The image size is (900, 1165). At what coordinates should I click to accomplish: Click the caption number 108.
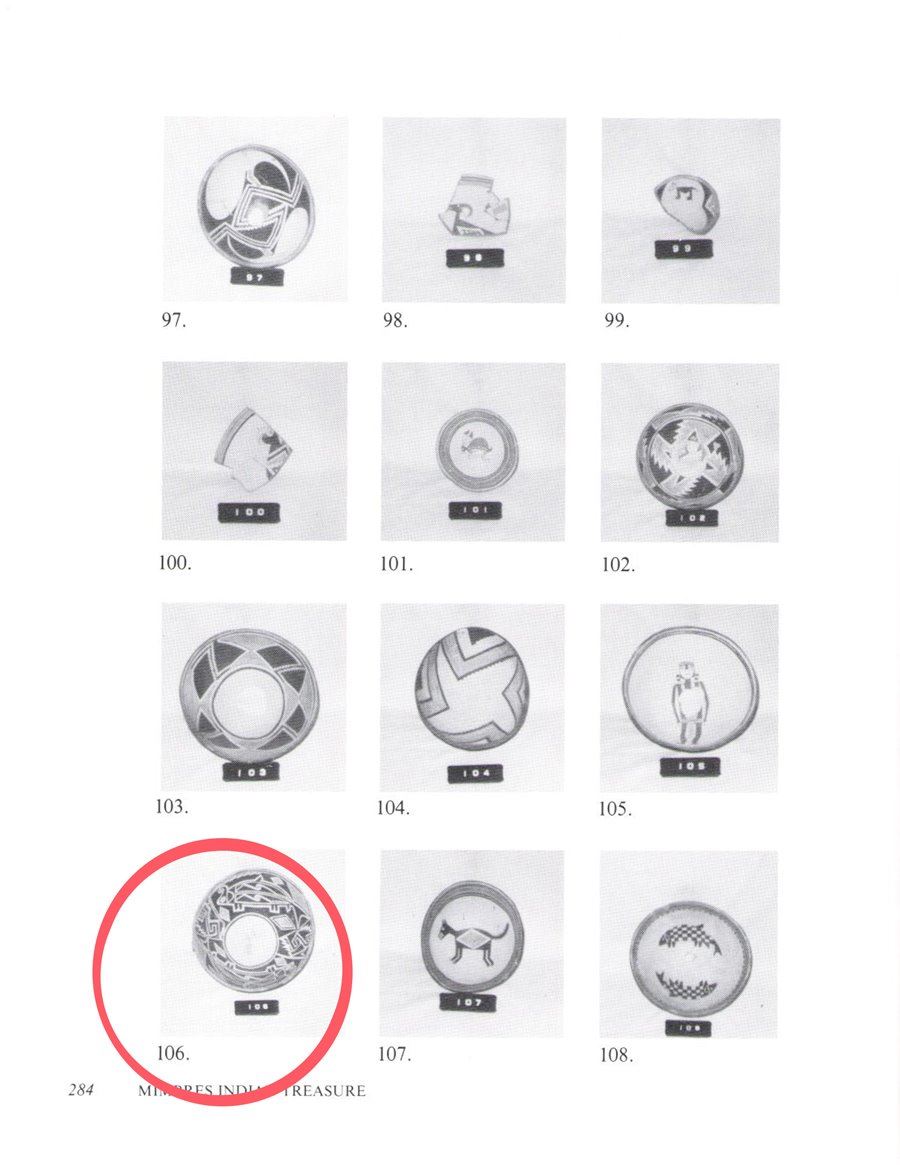tap(616, 1055)
